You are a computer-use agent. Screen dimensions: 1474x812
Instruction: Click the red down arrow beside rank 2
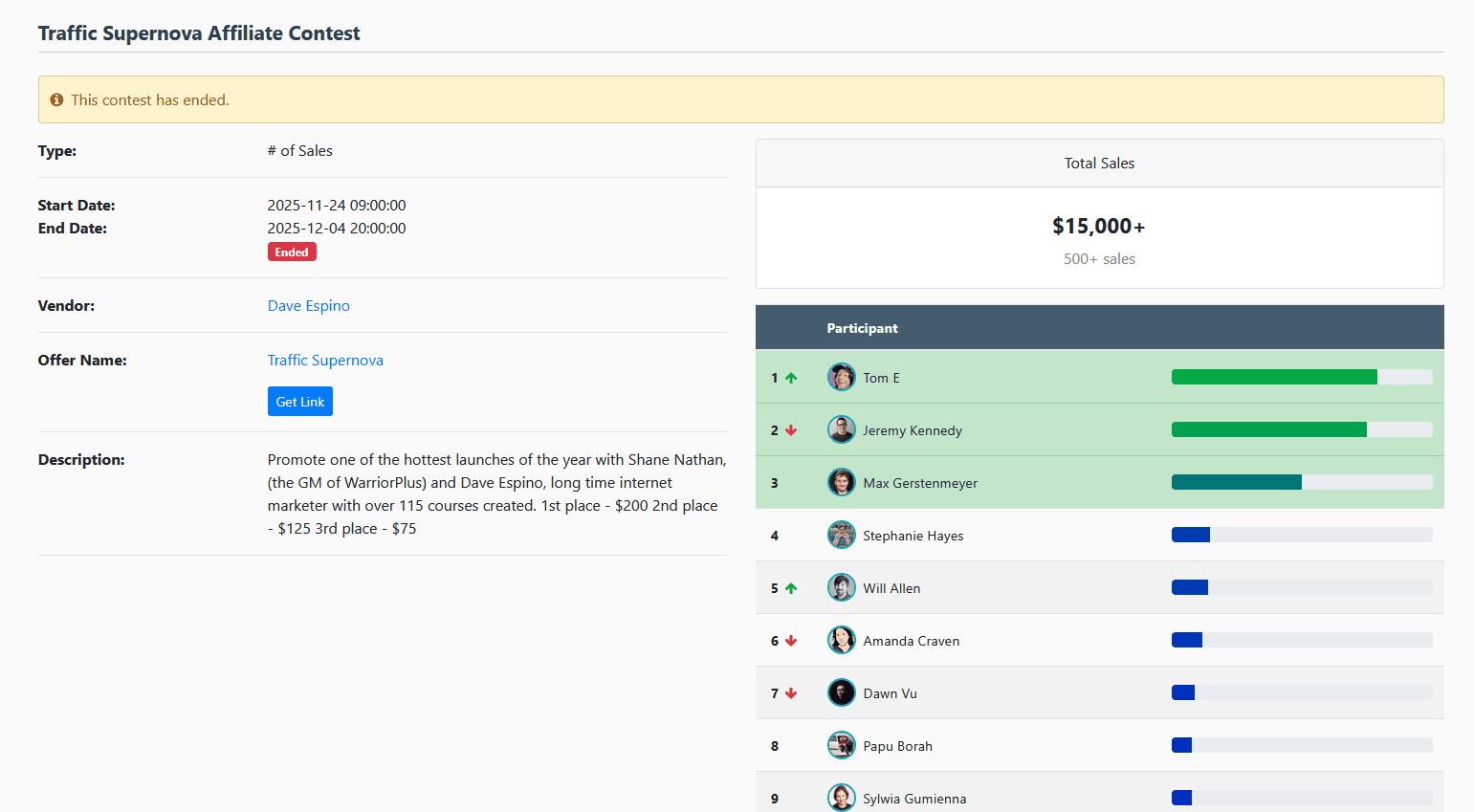(791, 430)
